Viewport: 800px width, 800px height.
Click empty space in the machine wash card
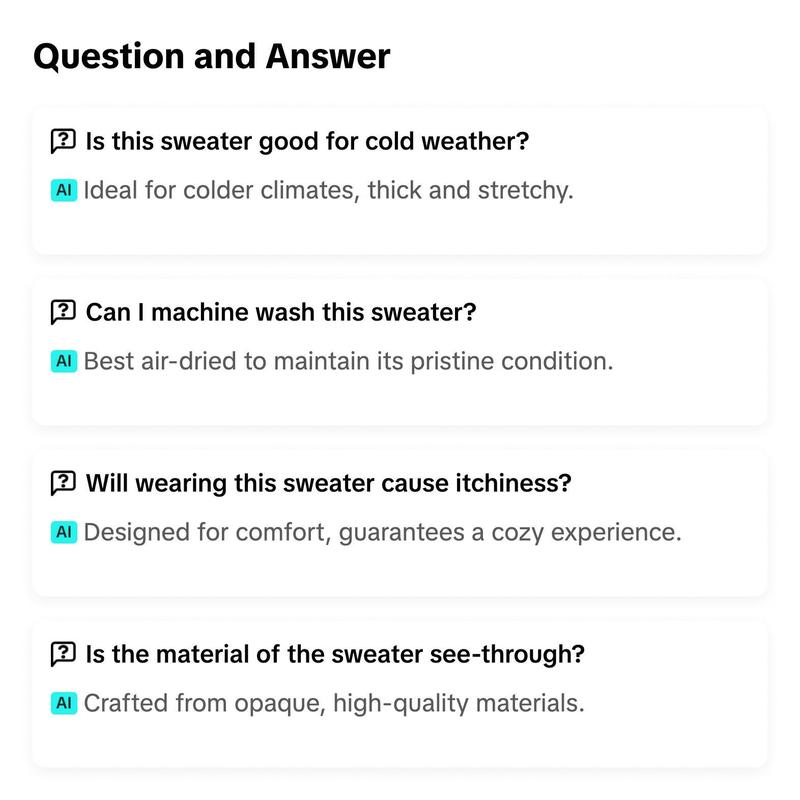[x=400, y=401]
